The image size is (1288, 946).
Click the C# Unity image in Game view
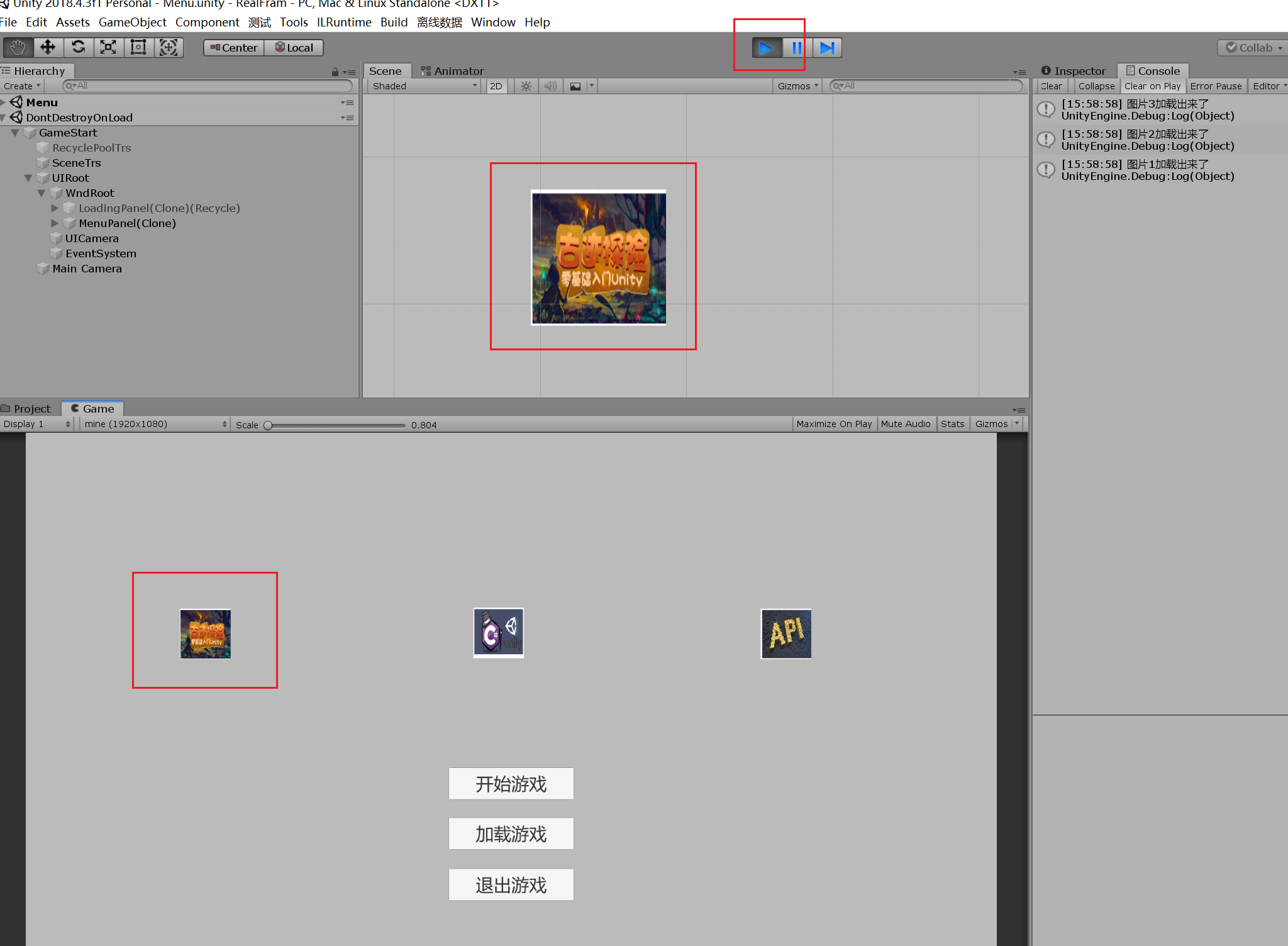499,633
